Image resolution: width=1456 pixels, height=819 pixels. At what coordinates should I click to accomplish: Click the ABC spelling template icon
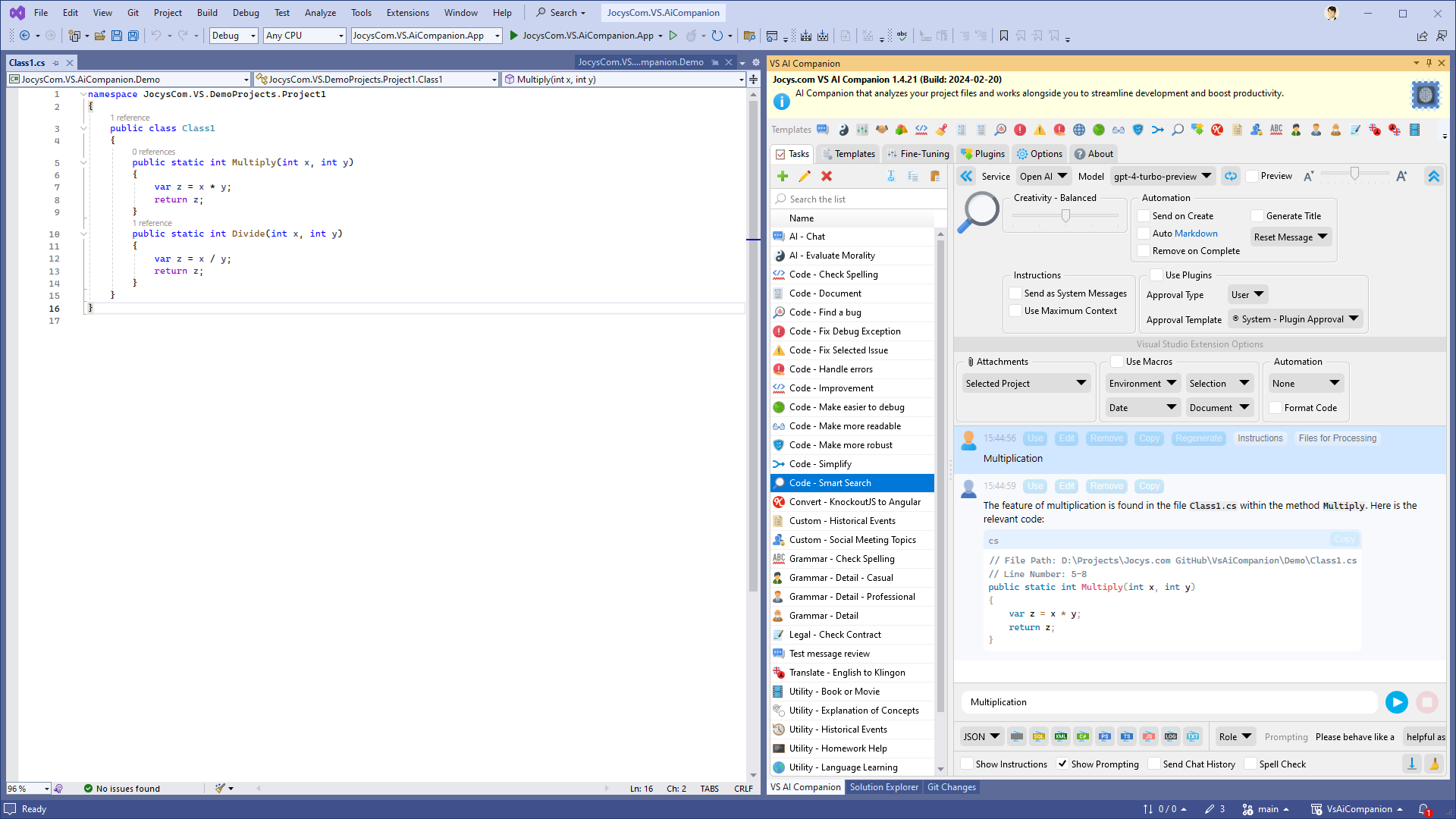pos(1276,130)
